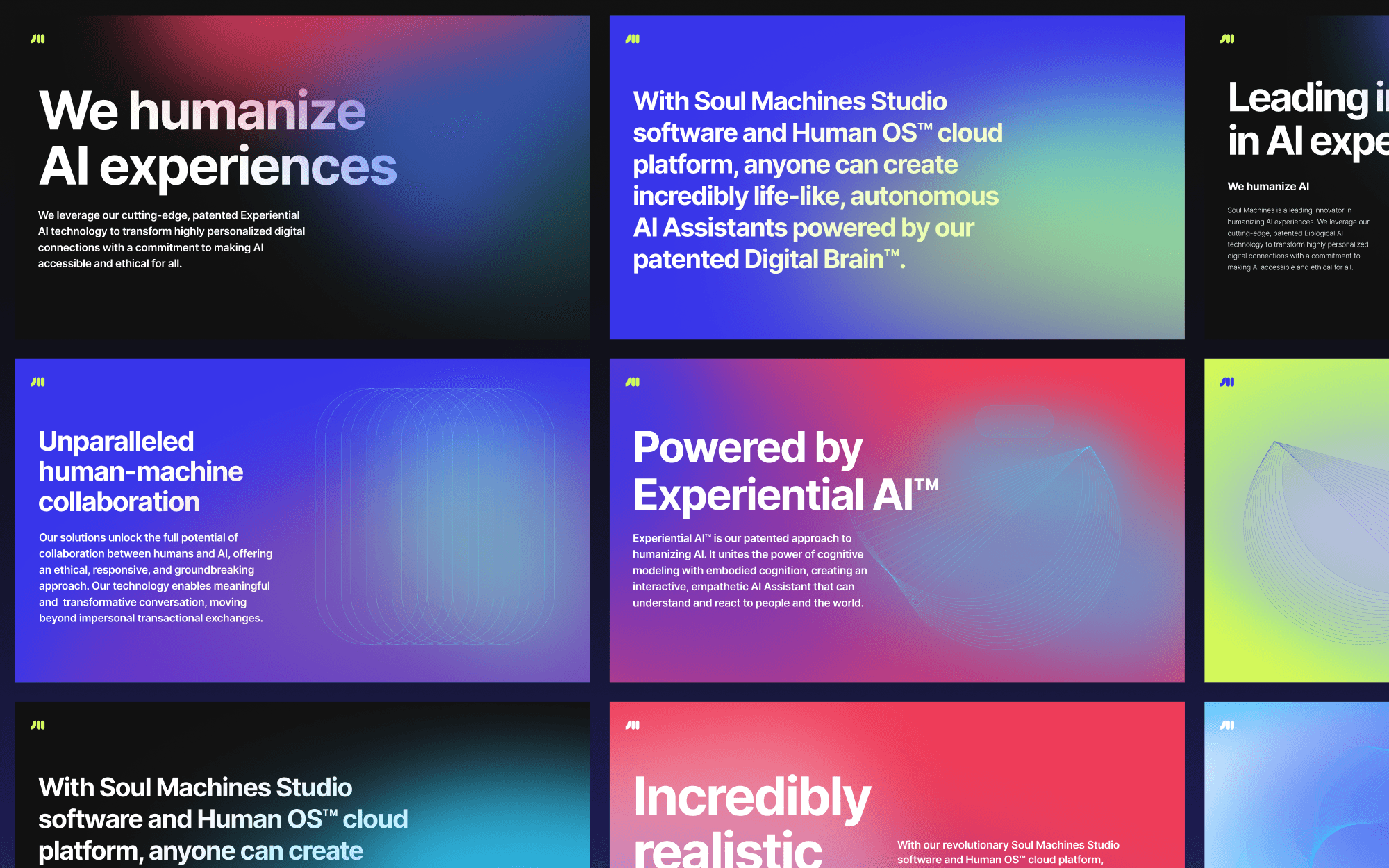Click the 'Incredibly realistic' headline text
The width and height of the screenshot is (1389, 868).
pos(751,819)
